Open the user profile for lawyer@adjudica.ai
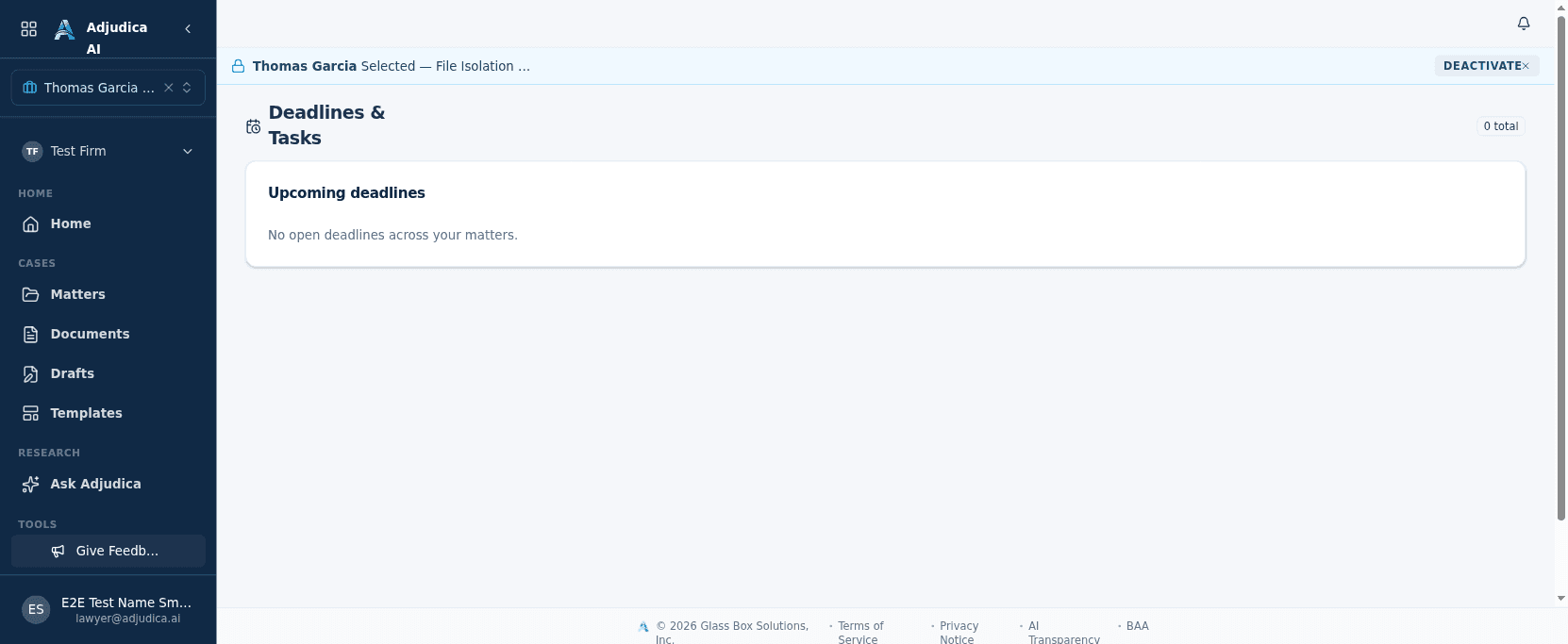 [108, 610]
